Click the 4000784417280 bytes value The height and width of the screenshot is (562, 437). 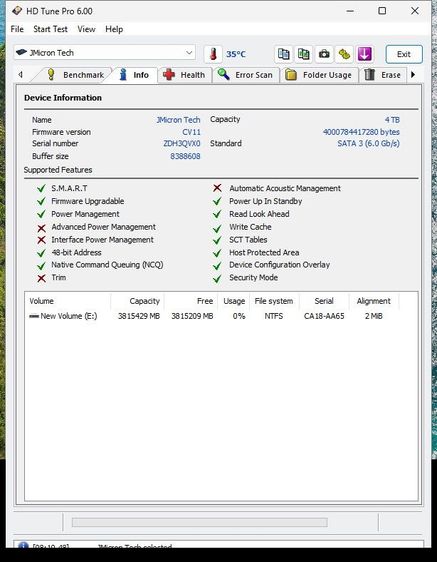(361, 132)
